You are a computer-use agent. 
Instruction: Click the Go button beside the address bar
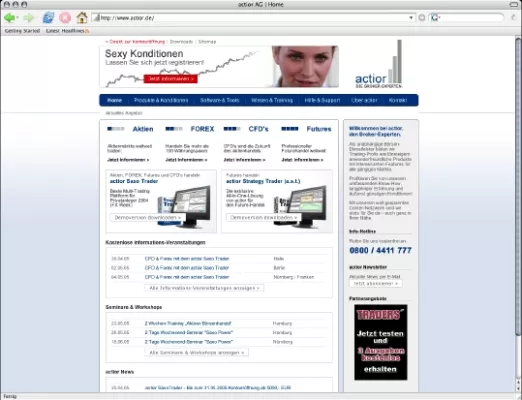tap(422, 18)
